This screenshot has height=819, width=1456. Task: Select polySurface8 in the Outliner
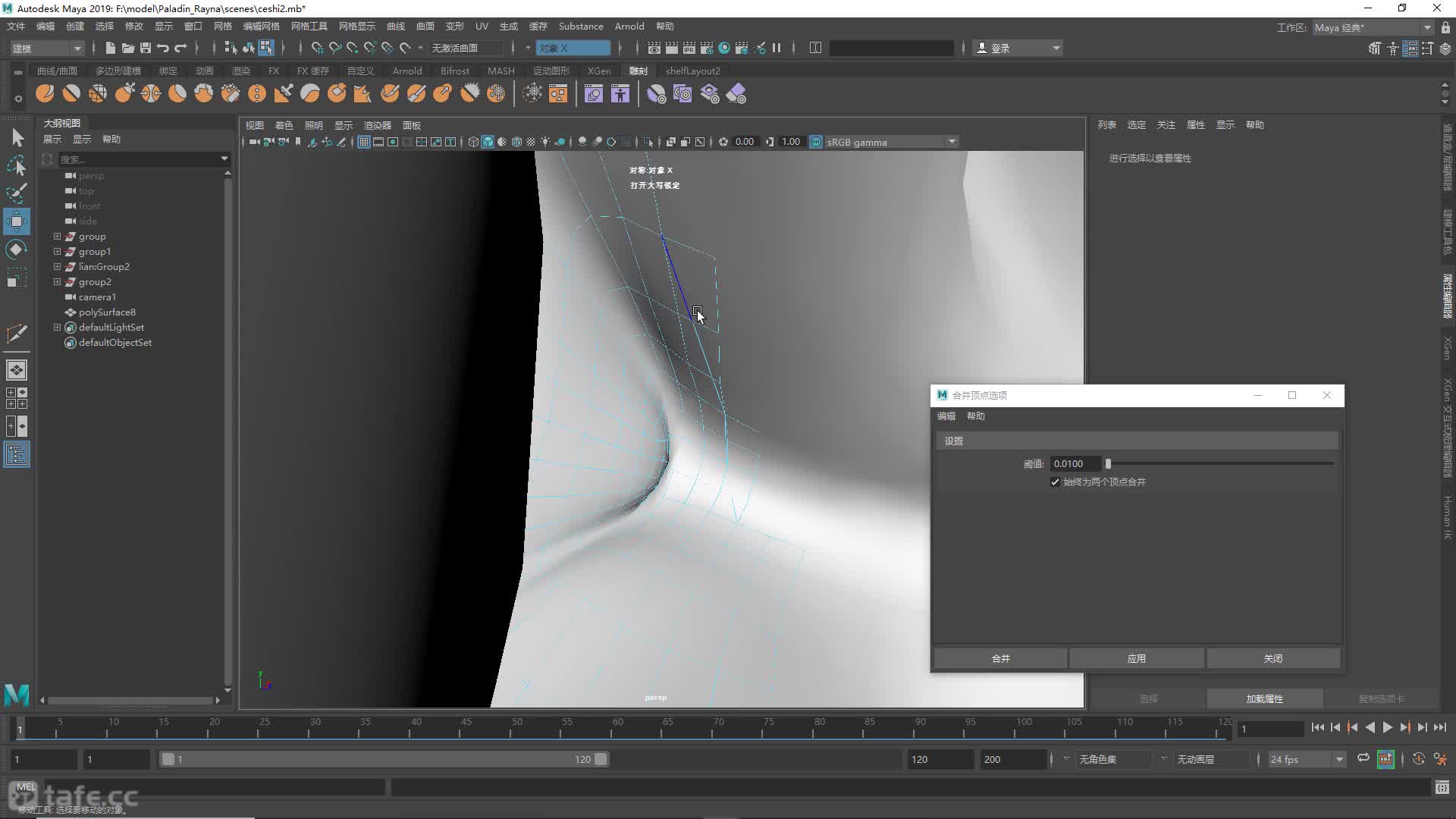107,312
